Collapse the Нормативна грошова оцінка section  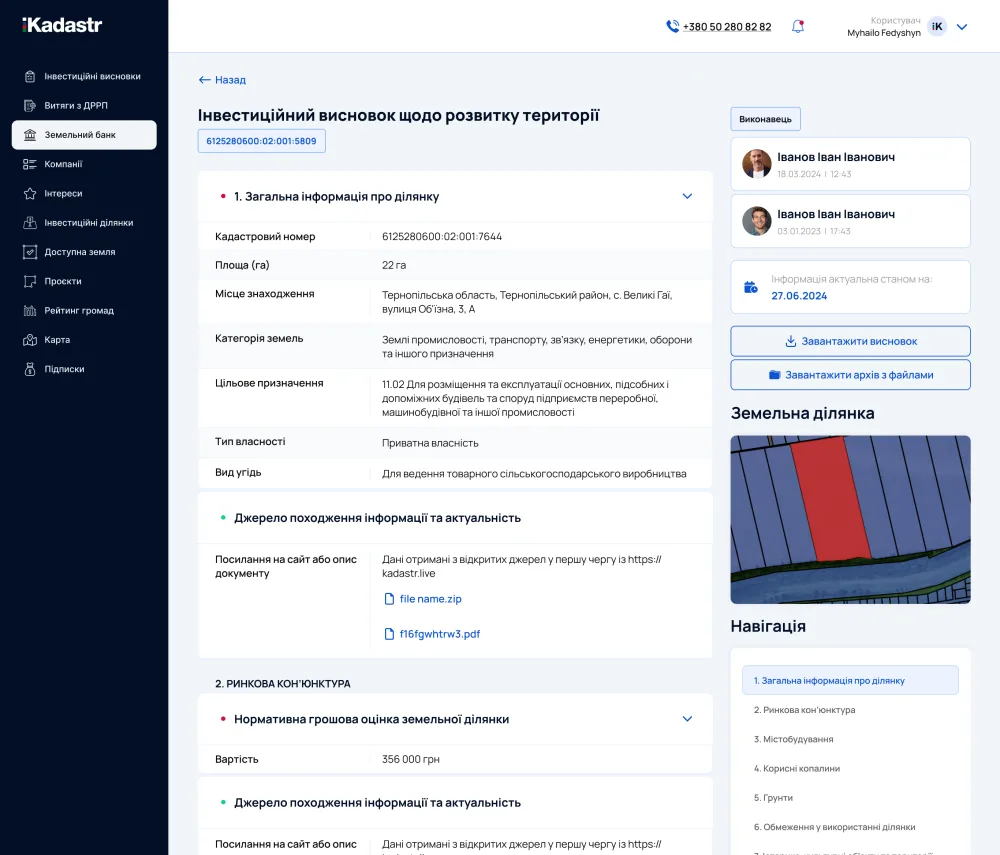pyautogui.click(x=687, y=719)
